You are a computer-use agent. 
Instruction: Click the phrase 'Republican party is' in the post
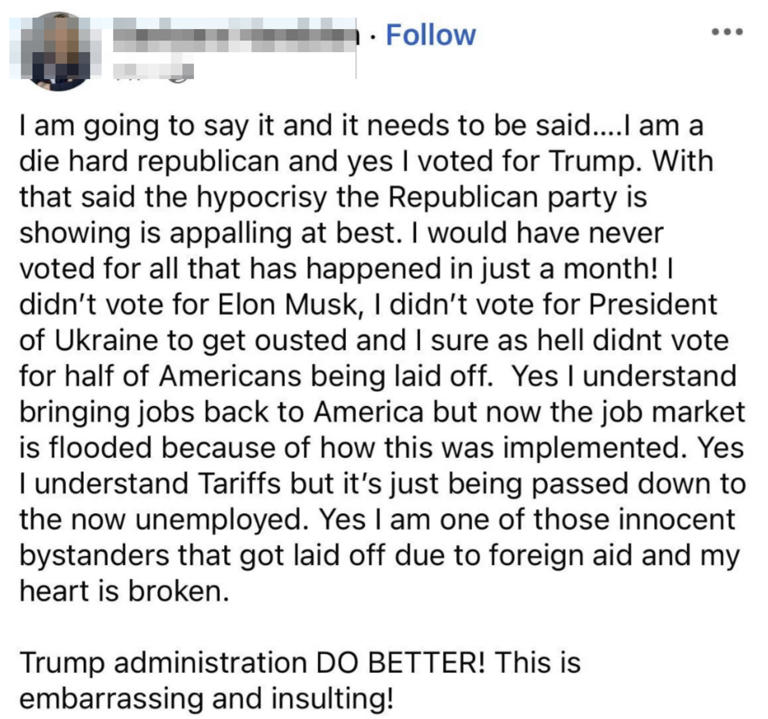[518, 197]
